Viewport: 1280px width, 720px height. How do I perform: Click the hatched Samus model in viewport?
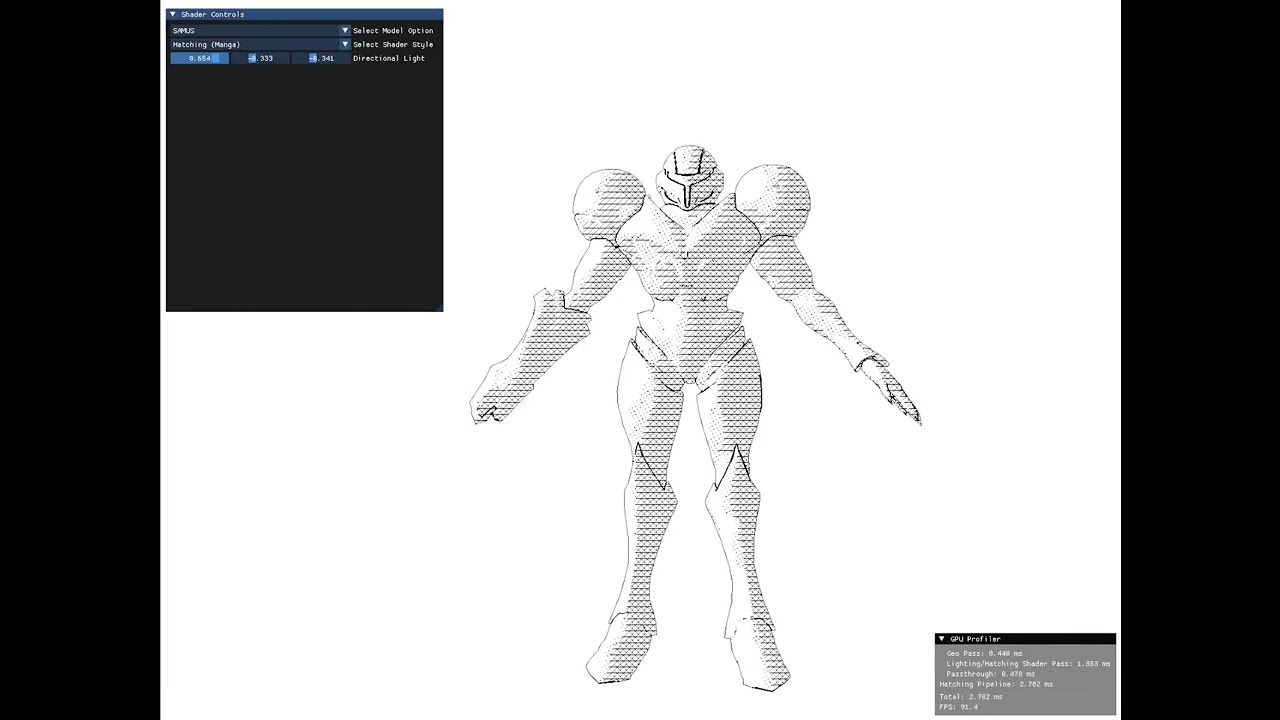pyautogui.click(x=694, y=417)
